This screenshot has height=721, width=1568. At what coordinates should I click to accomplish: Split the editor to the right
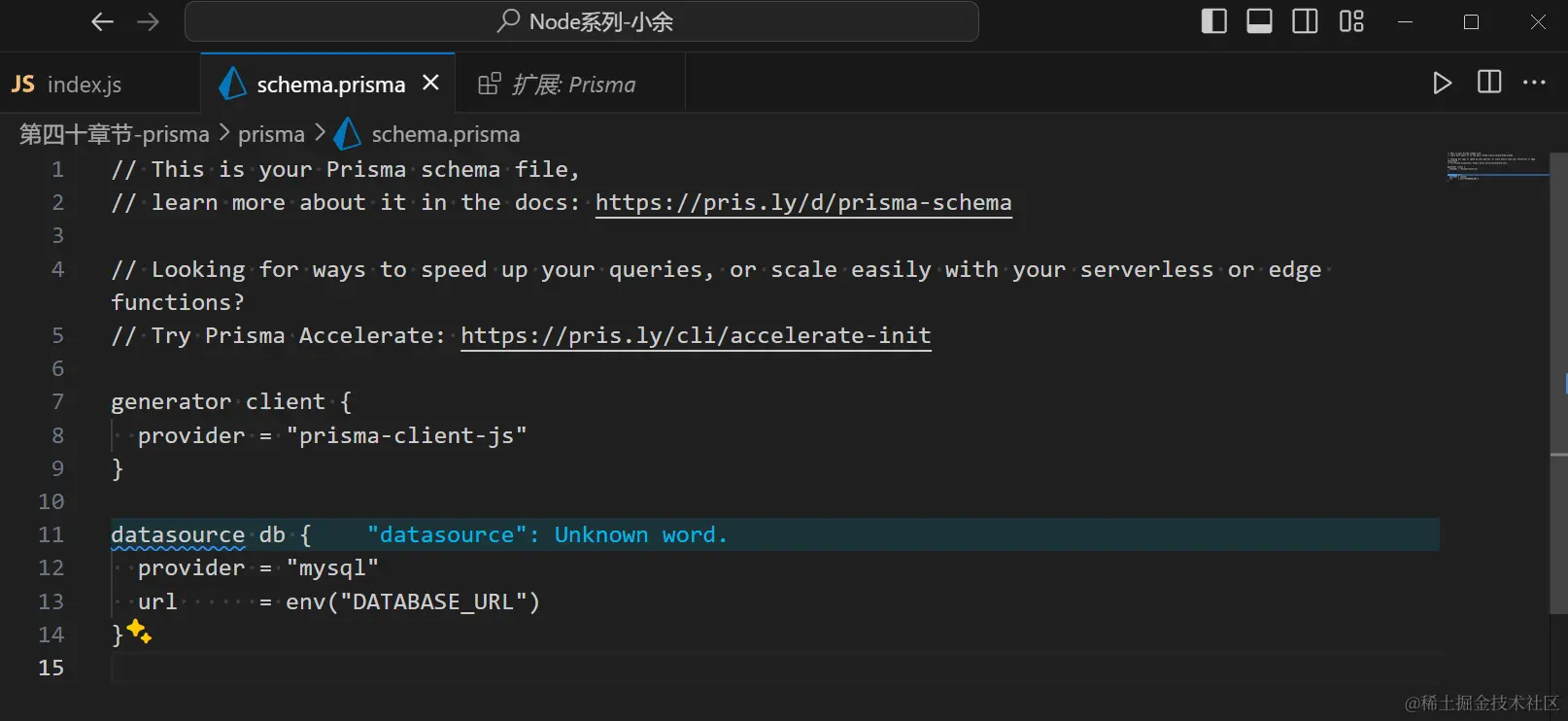[x=1489, y=83]
